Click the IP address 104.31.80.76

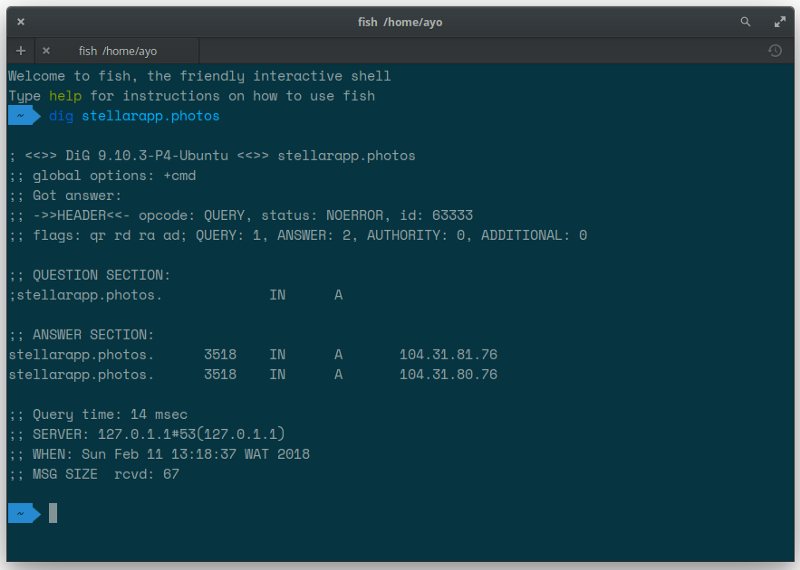tap(448, 375)
